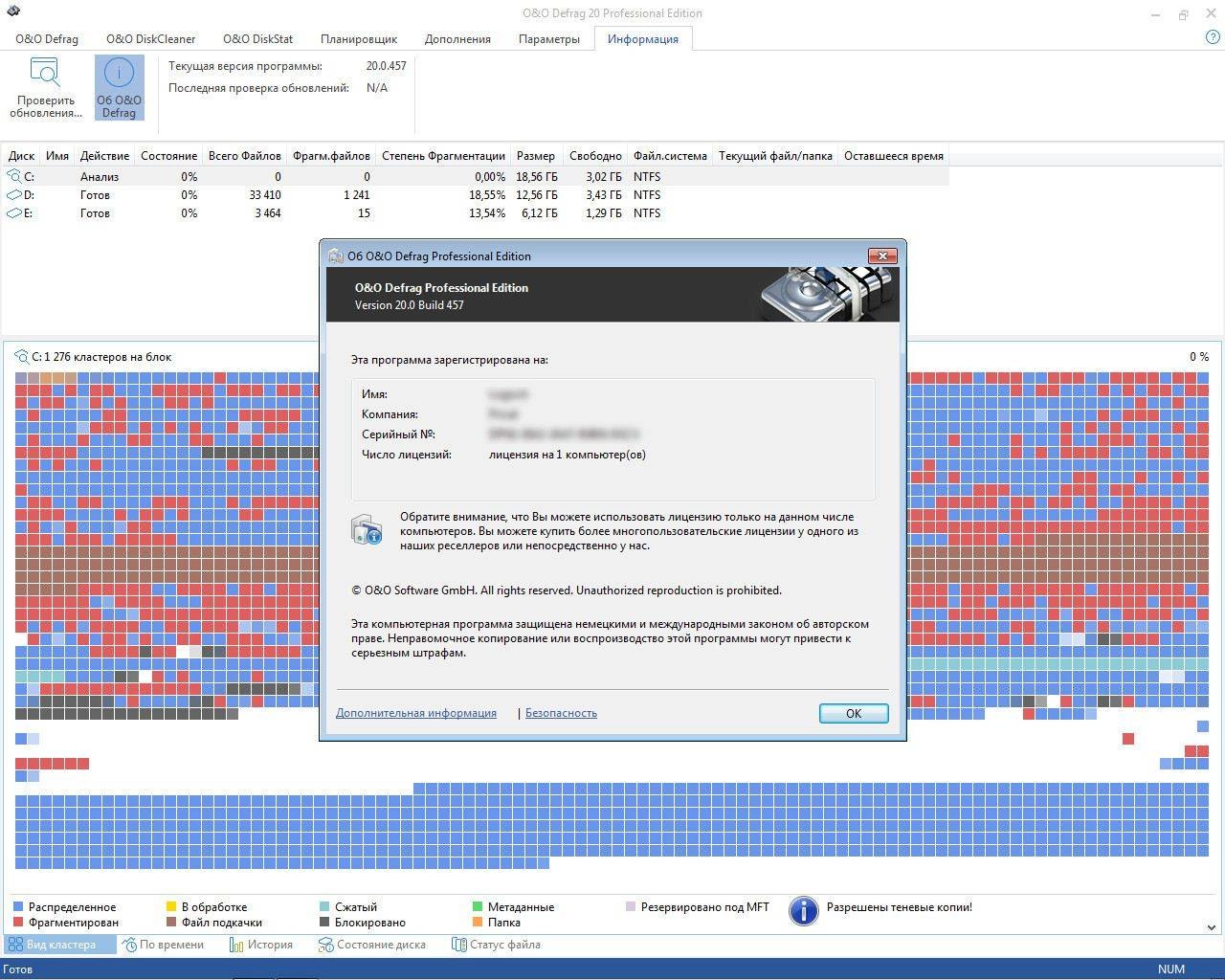Sort by Степень Фрагментации column header
This screenshot has height=980, width=1225.
point(443,156)
